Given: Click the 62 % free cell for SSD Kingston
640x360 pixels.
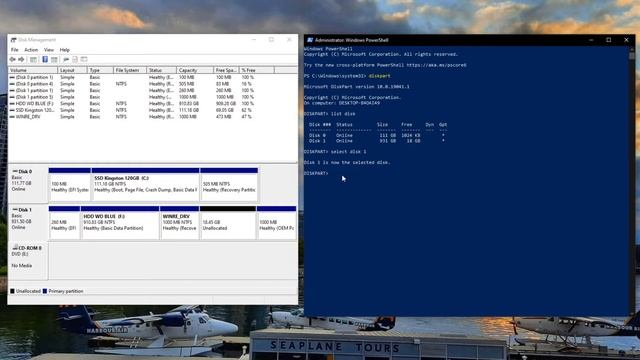Looking at the screenshot, I should (x=247, y=110).
